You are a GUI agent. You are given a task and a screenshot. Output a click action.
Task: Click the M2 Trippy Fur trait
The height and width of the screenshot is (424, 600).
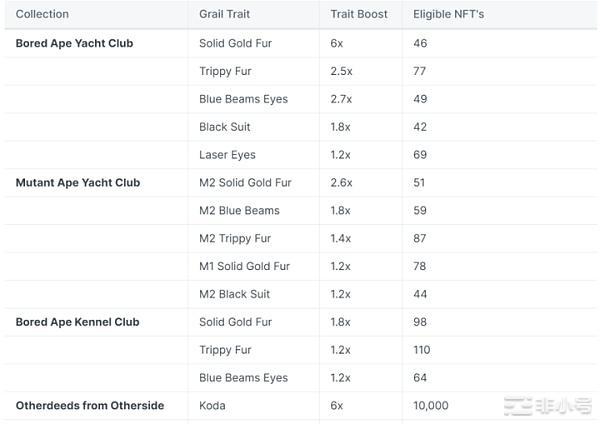[237, 239]
